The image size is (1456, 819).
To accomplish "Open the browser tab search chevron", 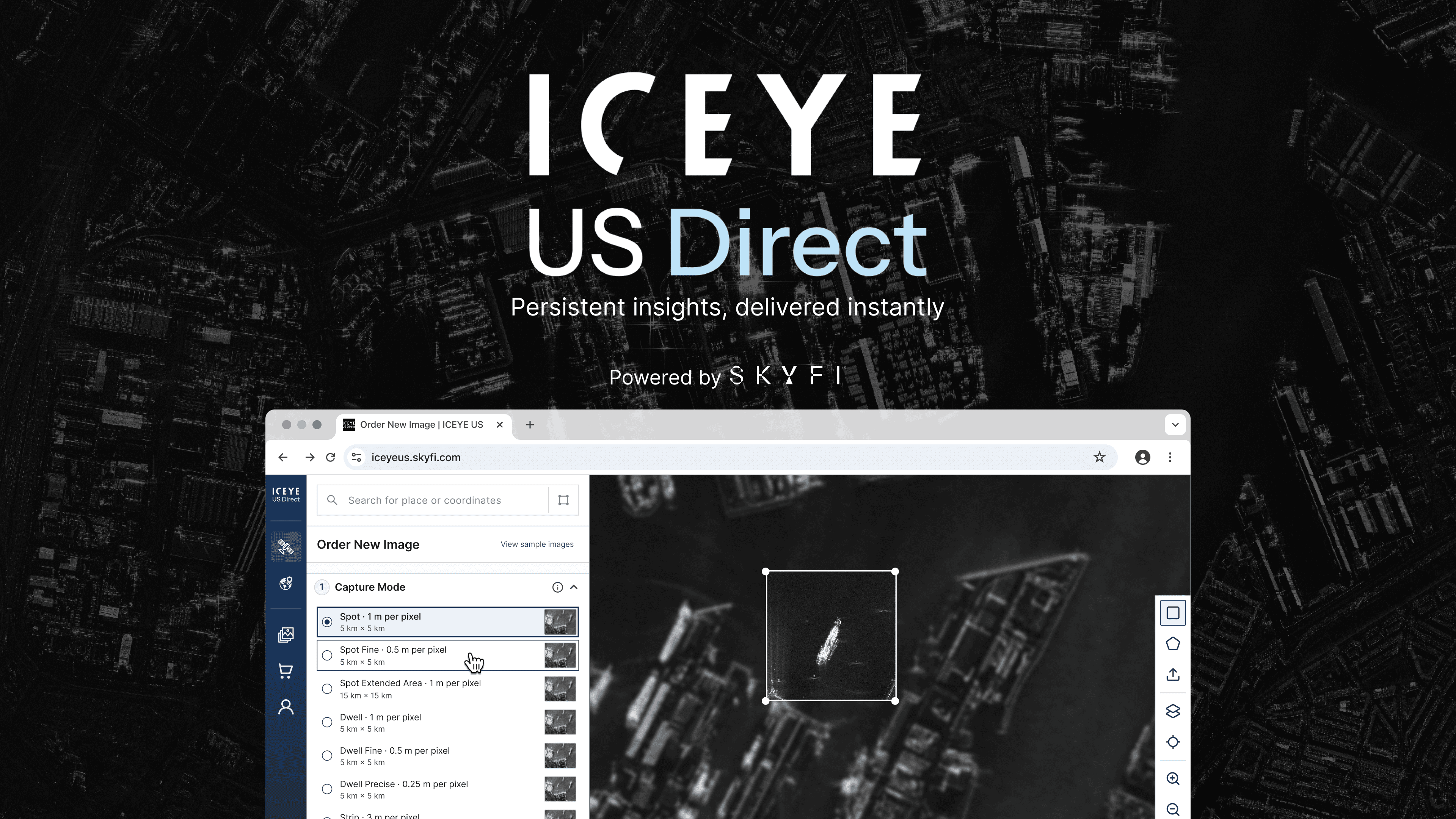I will pyautogui.click(x=1175, y=425).
